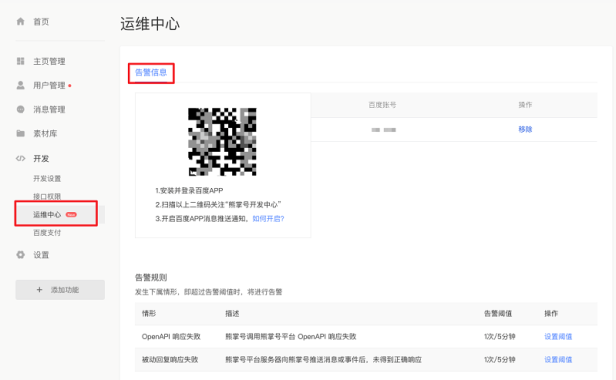Image resolution: width=616 pixels, height=380 pixels.
Task: Click the 百度账号 column header
Action: [382, 105]
